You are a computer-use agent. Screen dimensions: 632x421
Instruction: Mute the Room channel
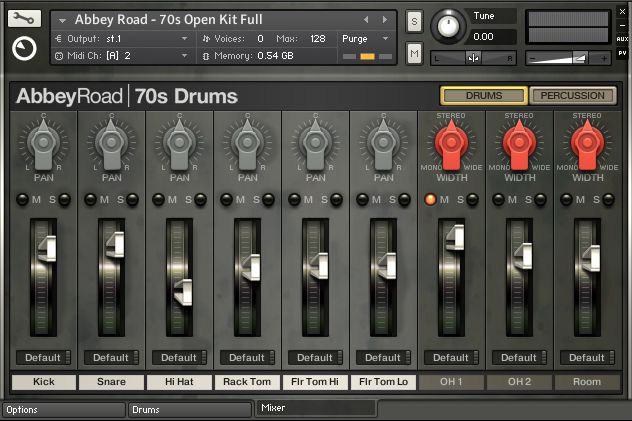(x=567, y=199)
